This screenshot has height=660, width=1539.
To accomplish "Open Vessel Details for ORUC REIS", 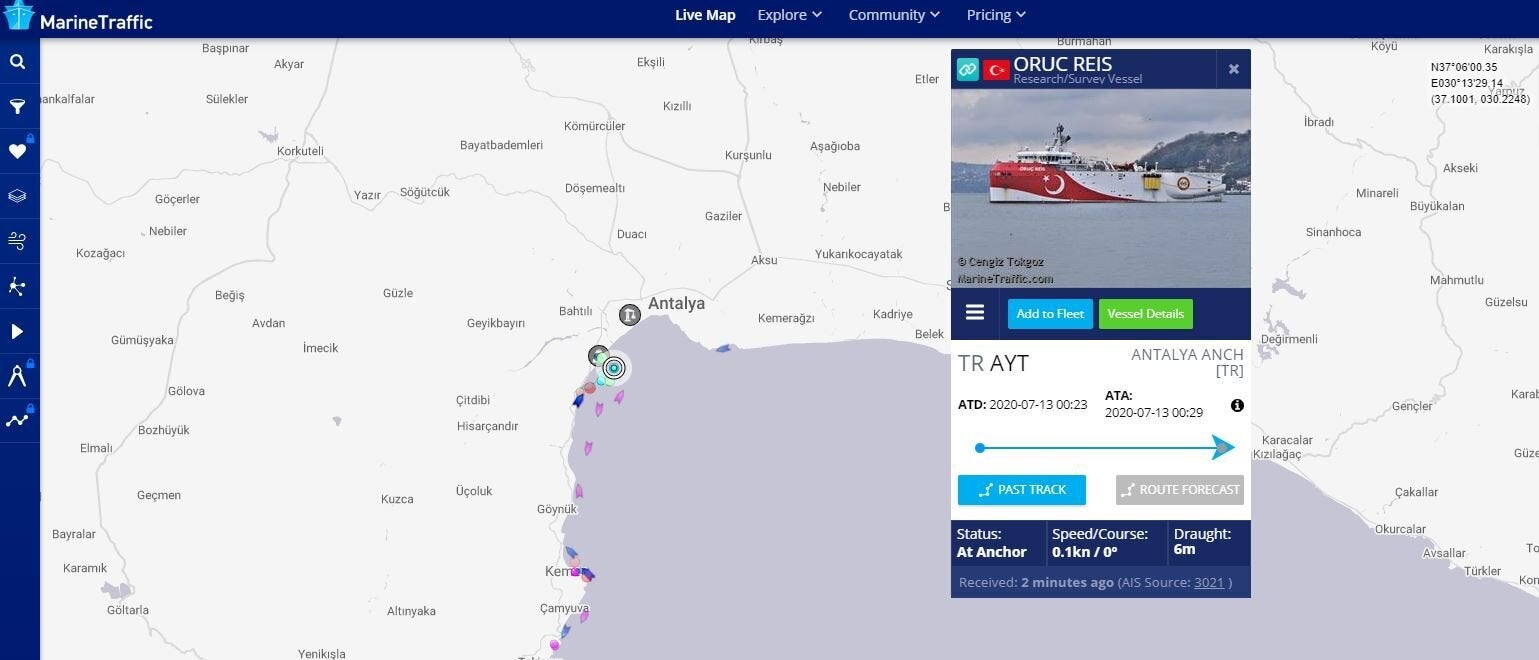I will point(1146,314).
